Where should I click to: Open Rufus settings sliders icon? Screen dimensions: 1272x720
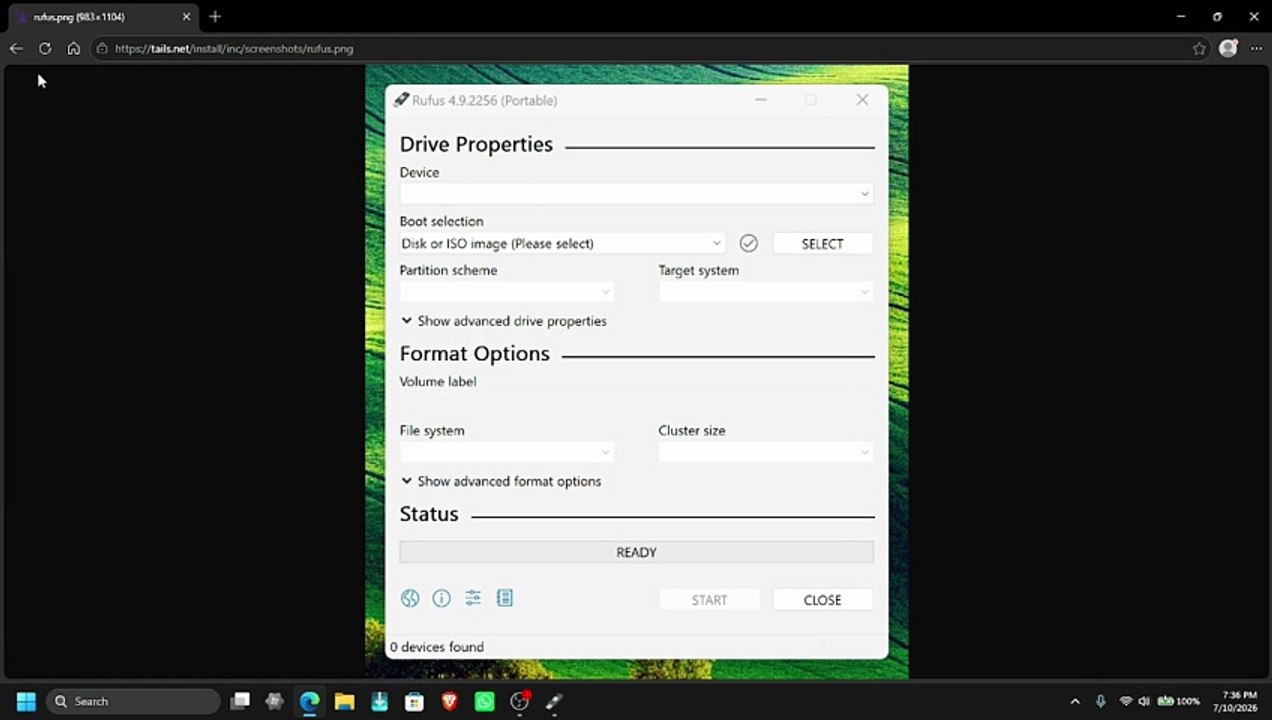473,598
